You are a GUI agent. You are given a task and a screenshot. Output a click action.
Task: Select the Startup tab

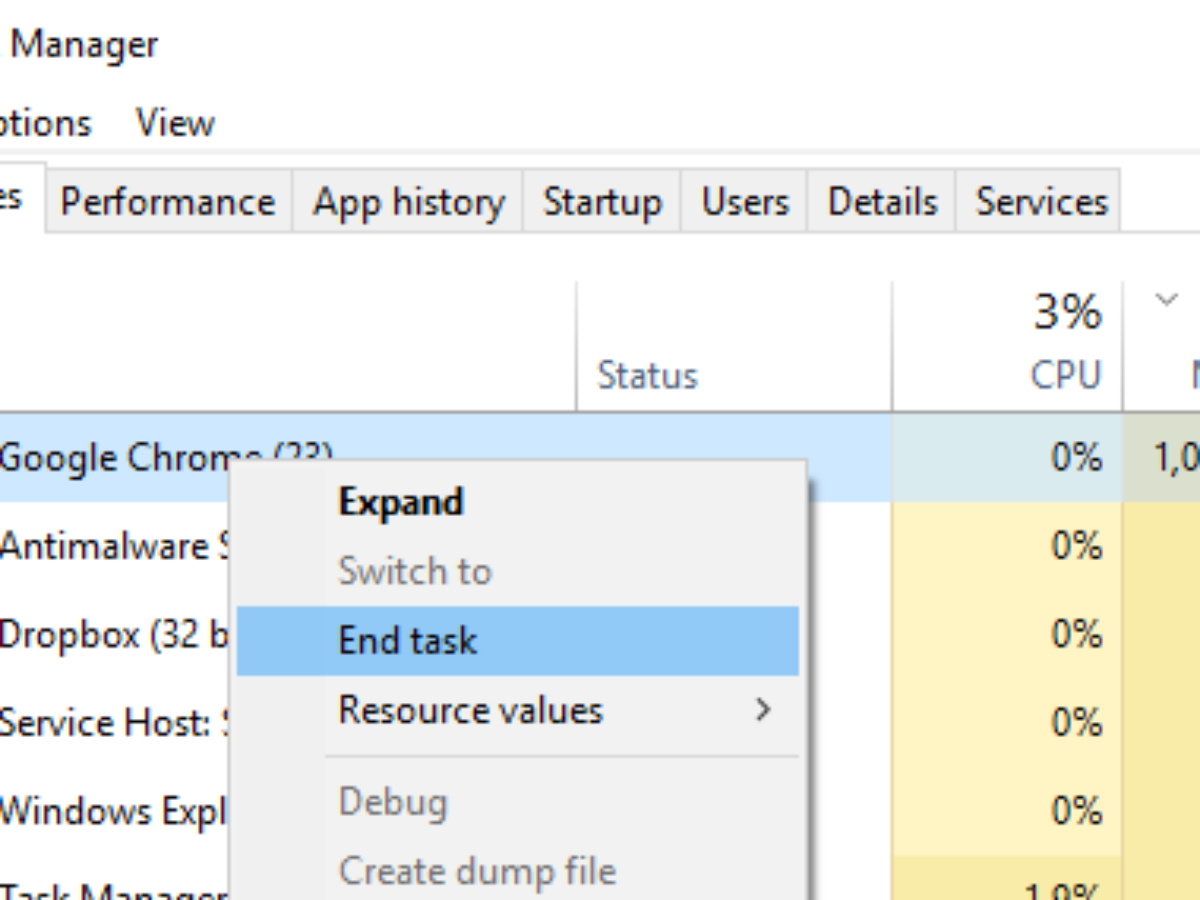(602, 201)
